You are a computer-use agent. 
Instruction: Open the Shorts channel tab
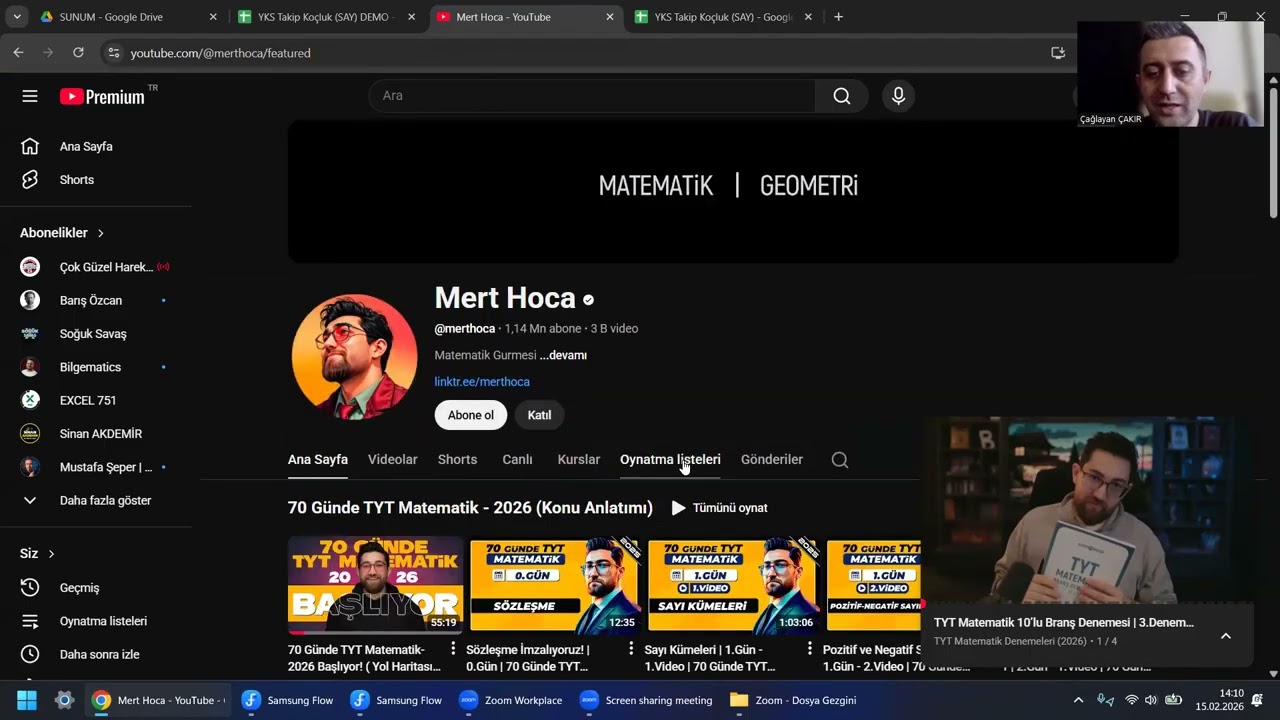tap(457, 460)
